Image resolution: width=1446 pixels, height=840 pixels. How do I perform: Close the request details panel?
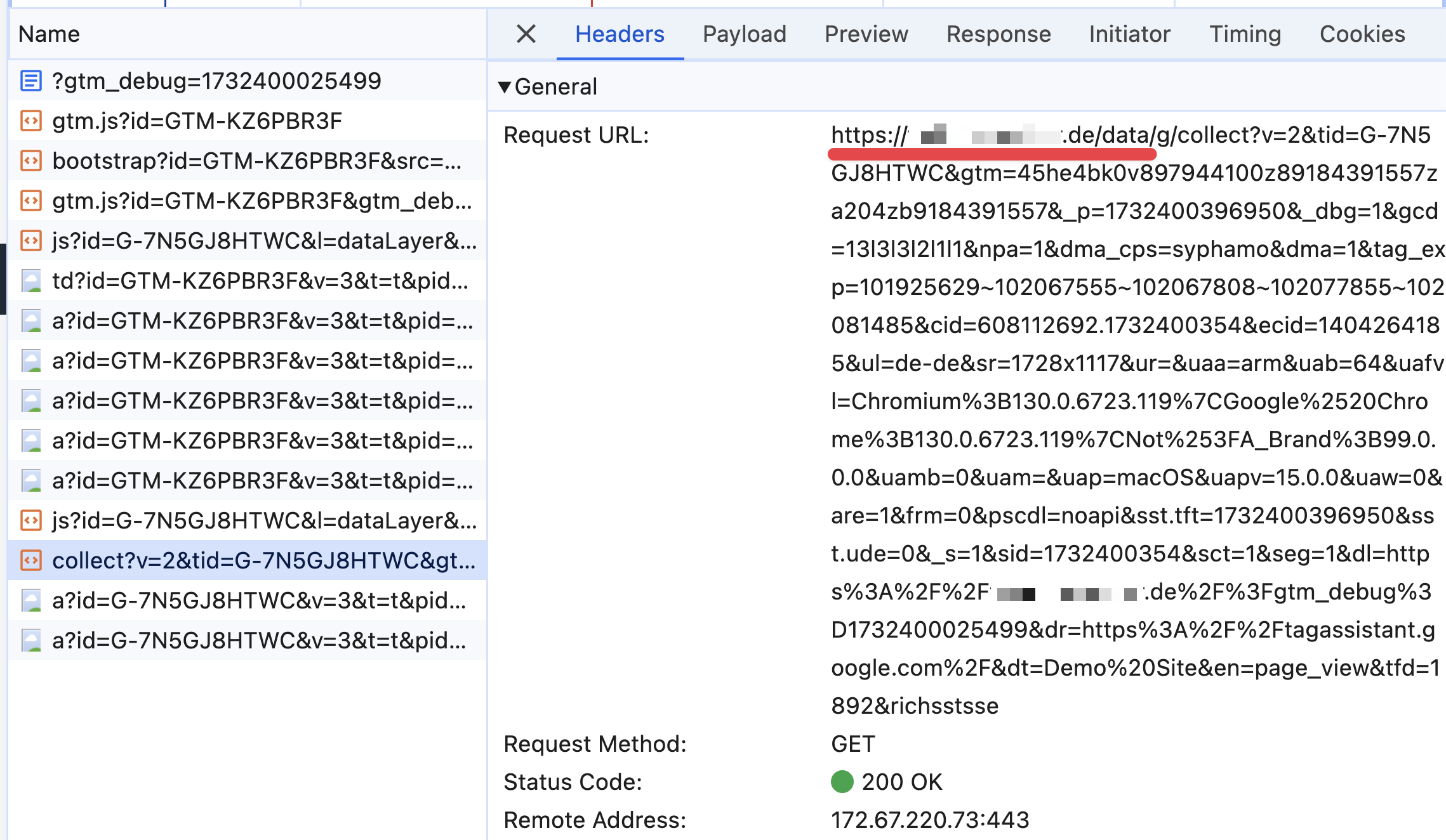pos(526,34)
